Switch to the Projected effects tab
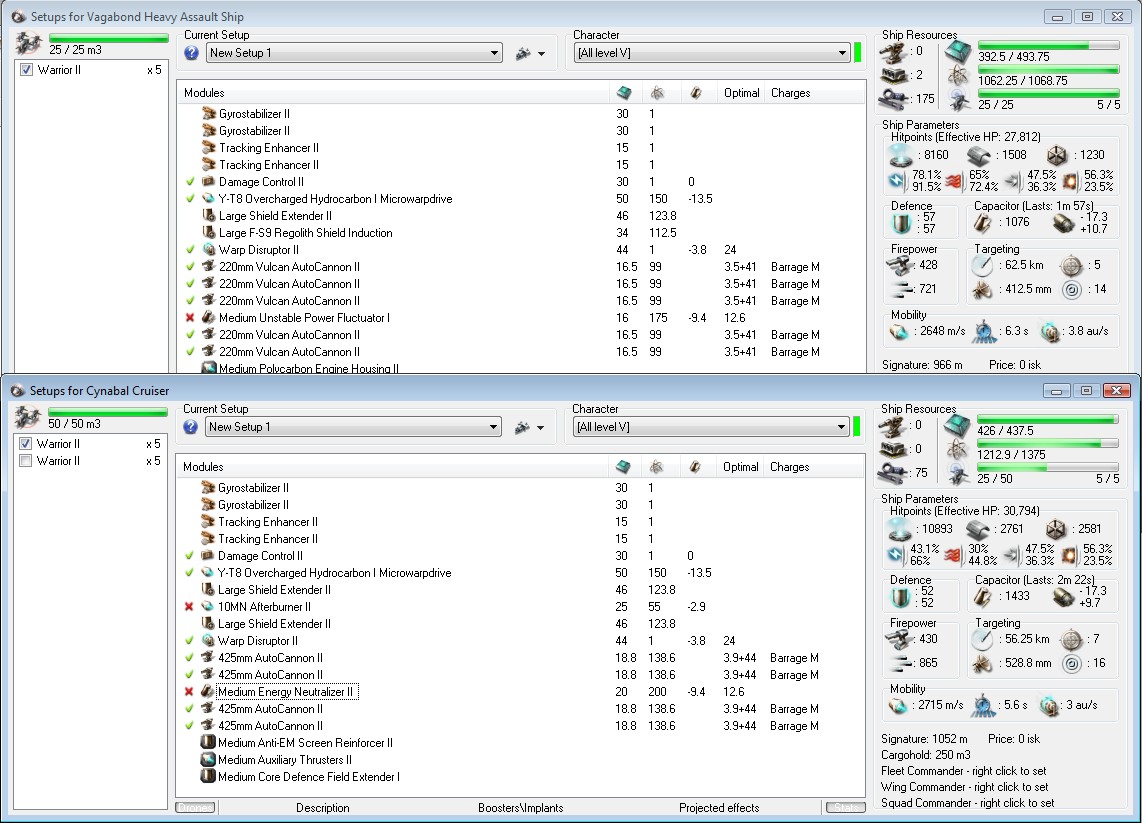The image size is (1142, 823). click(x=719, y=808)
